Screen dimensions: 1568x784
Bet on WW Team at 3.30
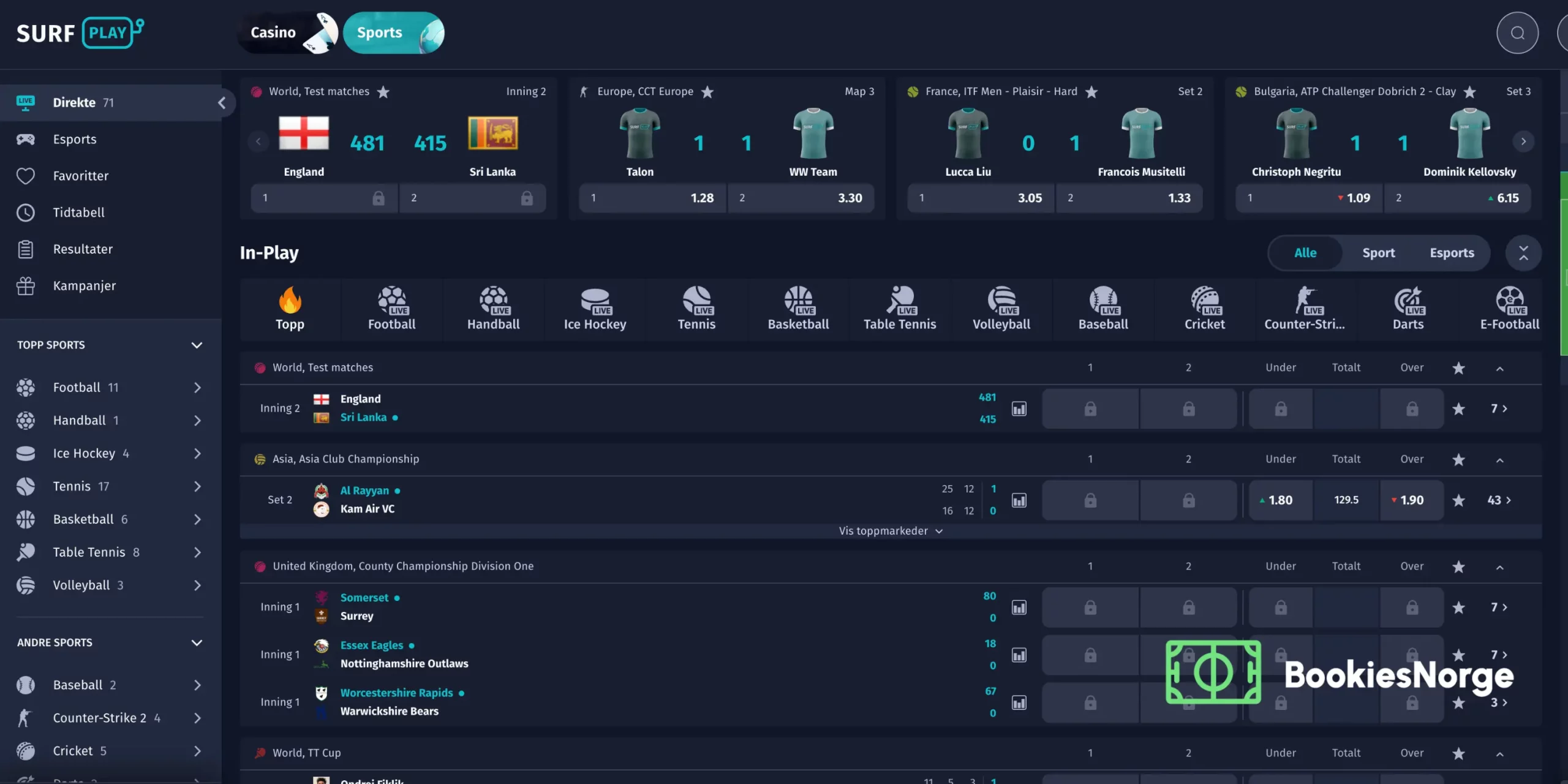click(801, 198)
